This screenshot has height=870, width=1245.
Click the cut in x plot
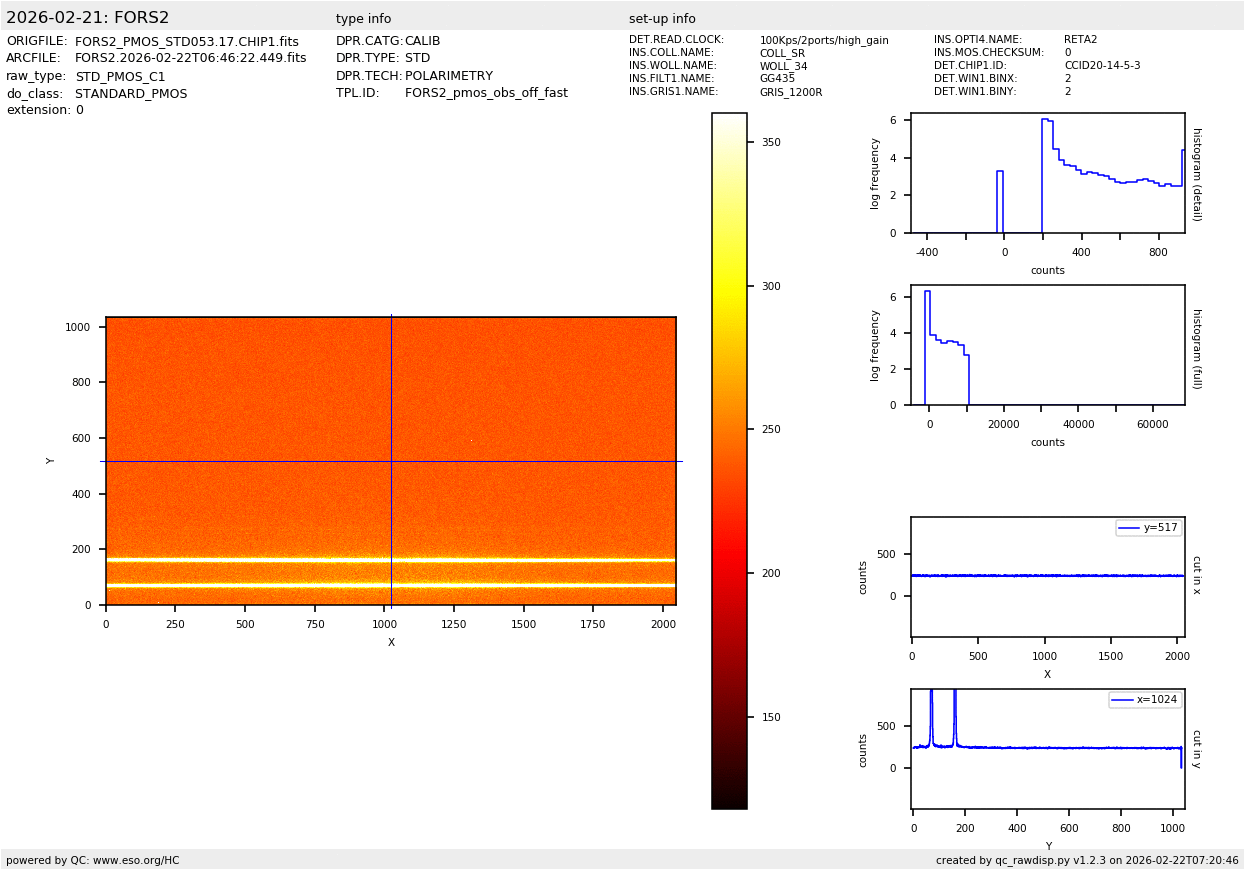tap(1047, 576)
